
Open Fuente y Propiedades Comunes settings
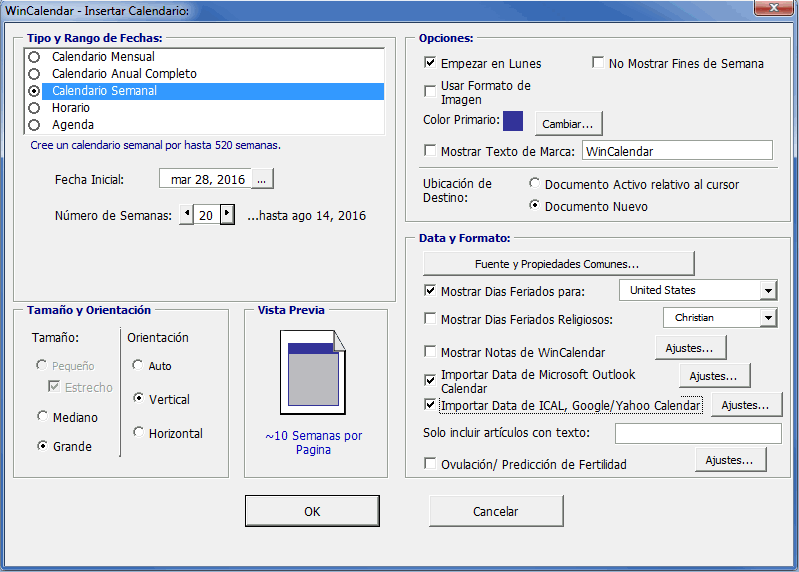coord(558,264)
